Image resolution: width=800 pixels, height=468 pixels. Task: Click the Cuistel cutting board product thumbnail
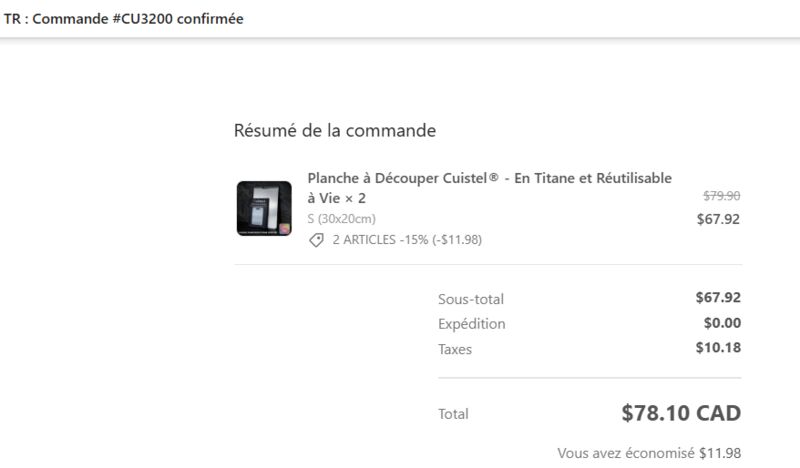tap(264, 208)
